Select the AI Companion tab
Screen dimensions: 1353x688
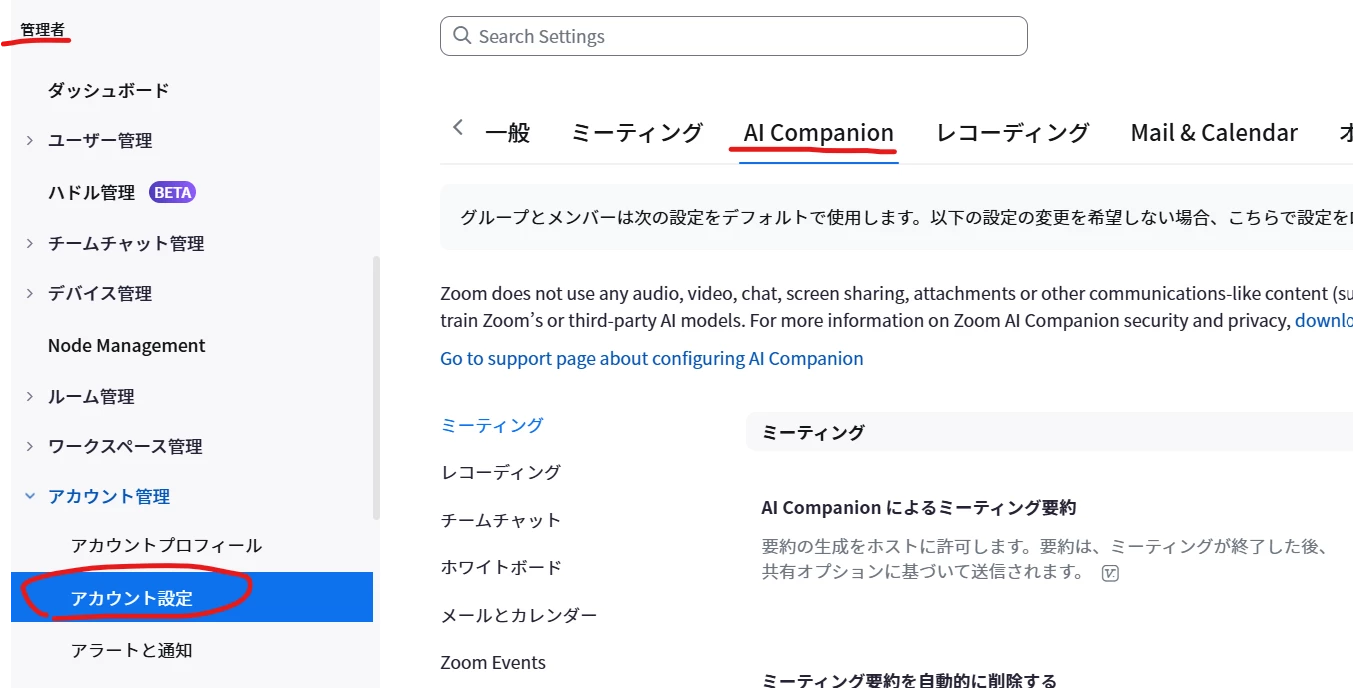point(819,133)
